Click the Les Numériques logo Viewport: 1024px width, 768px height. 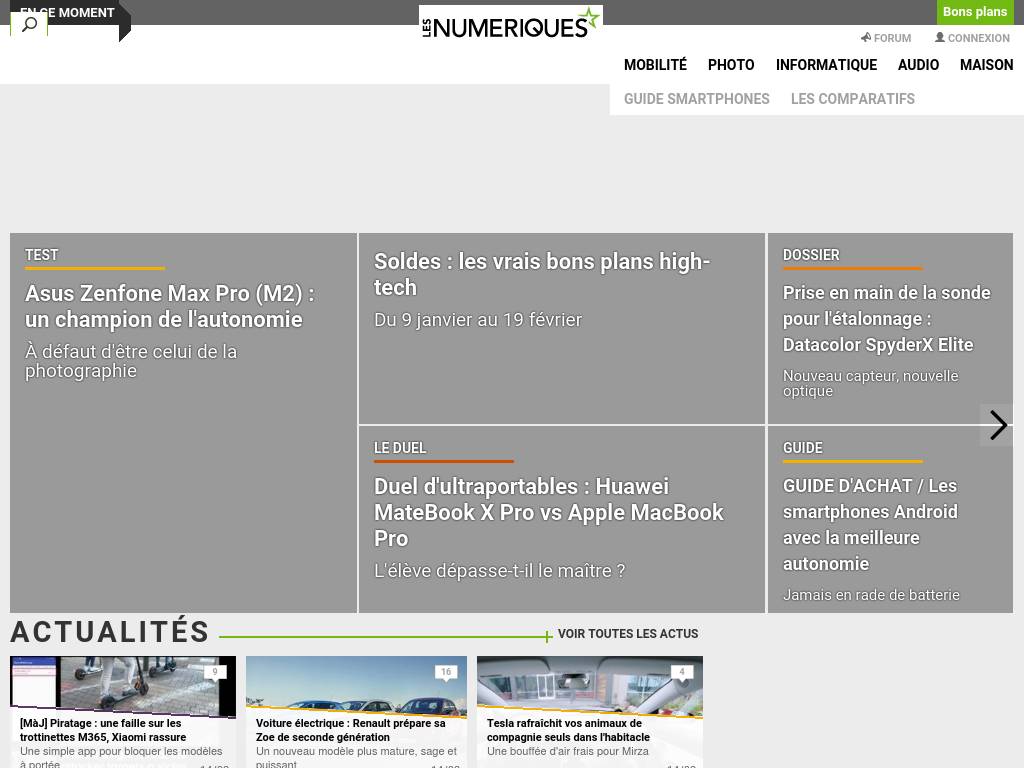(510, 22)
